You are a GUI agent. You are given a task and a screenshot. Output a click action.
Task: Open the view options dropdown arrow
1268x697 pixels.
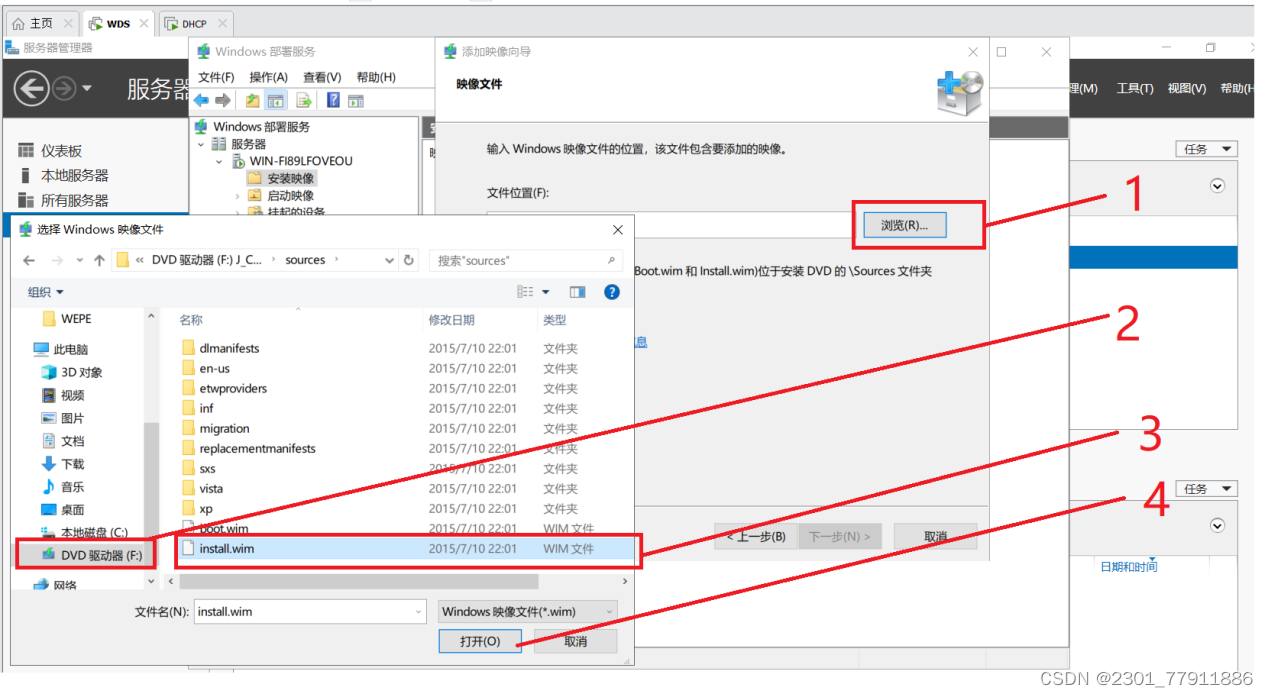coord(546,292)
